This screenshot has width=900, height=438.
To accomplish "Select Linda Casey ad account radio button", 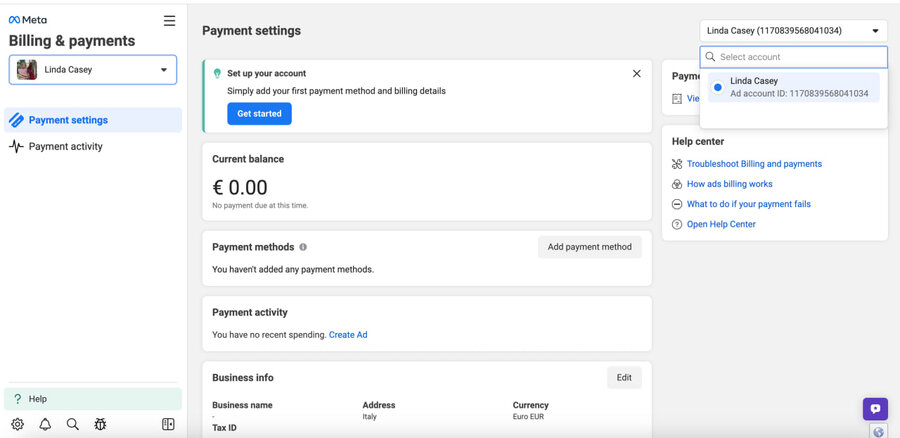I will (717, 87).
